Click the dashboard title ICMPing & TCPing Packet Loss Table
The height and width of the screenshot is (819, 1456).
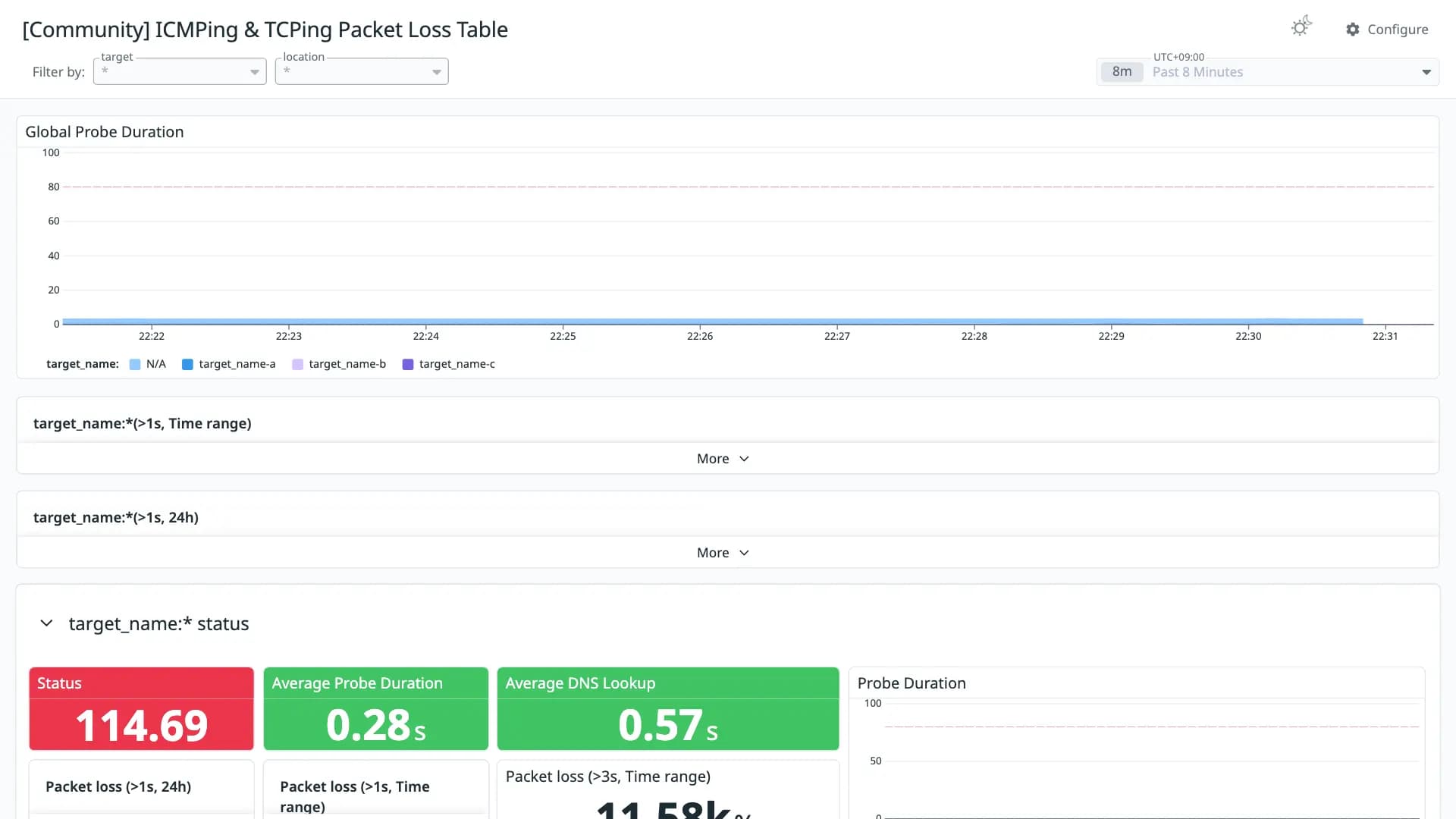coord(265,30)
